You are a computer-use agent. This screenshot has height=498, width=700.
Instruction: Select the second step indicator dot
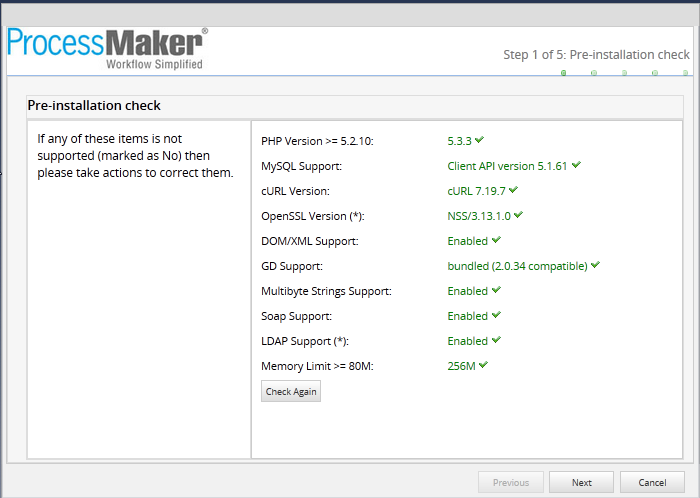click(594, 73)
